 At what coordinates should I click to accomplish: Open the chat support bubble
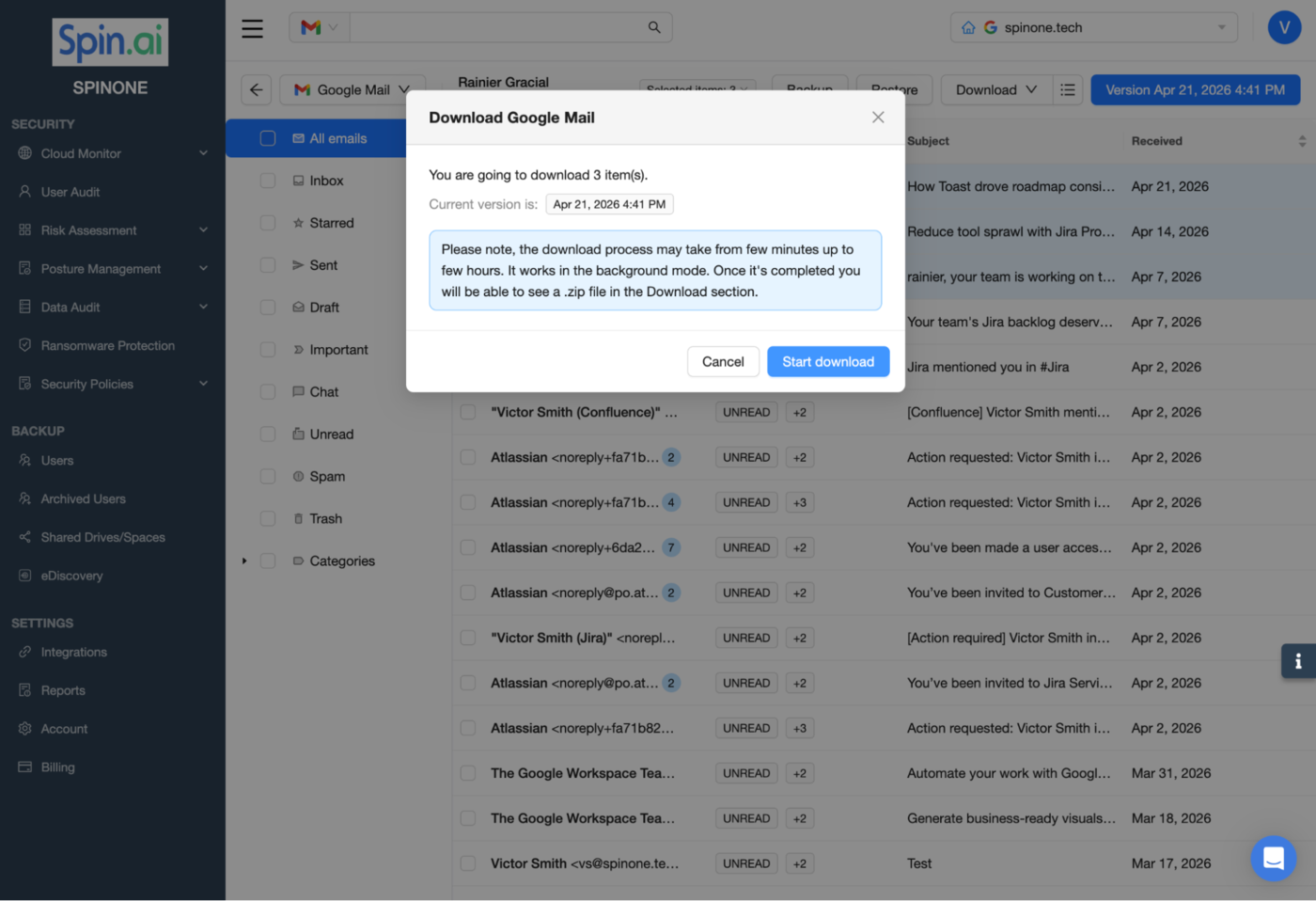click(1274, 859)
